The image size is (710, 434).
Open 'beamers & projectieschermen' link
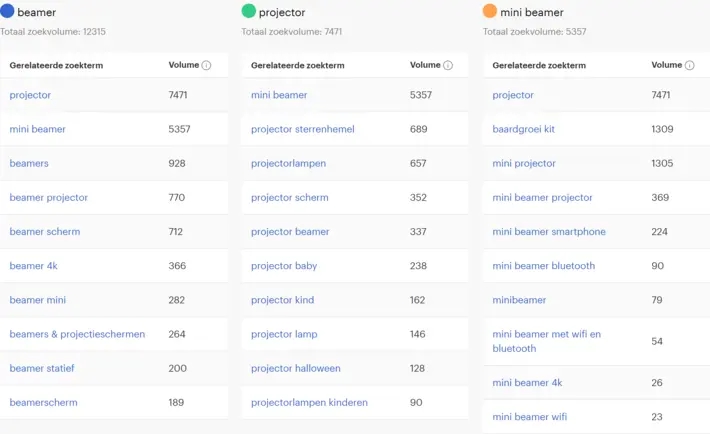coord(77,334)
